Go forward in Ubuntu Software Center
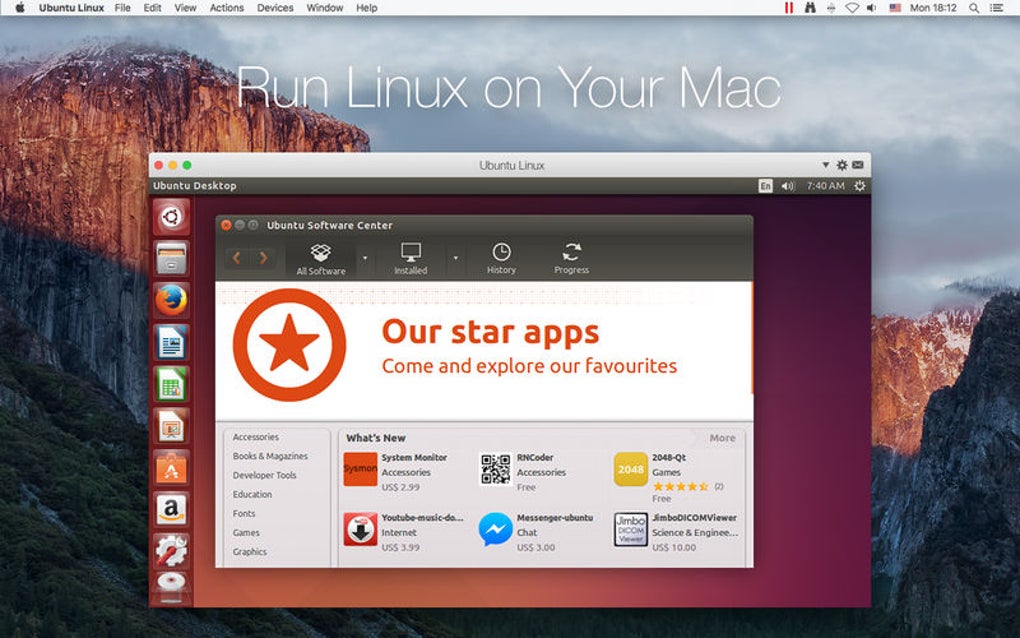1020x638 pixels. pyautogui.click(x=263, y=258)
